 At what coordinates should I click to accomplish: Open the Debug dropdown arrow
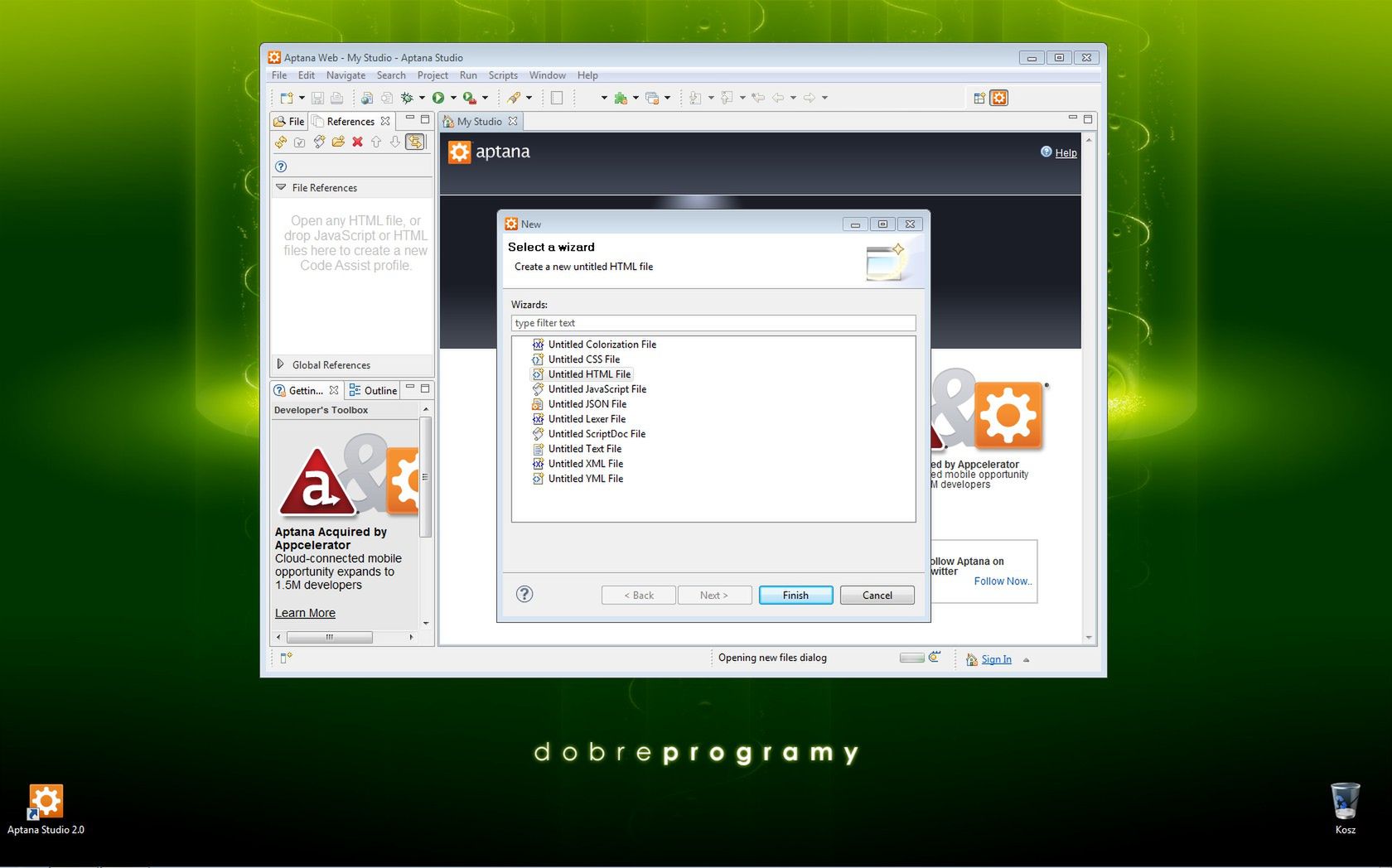click(x=422, y=98)
